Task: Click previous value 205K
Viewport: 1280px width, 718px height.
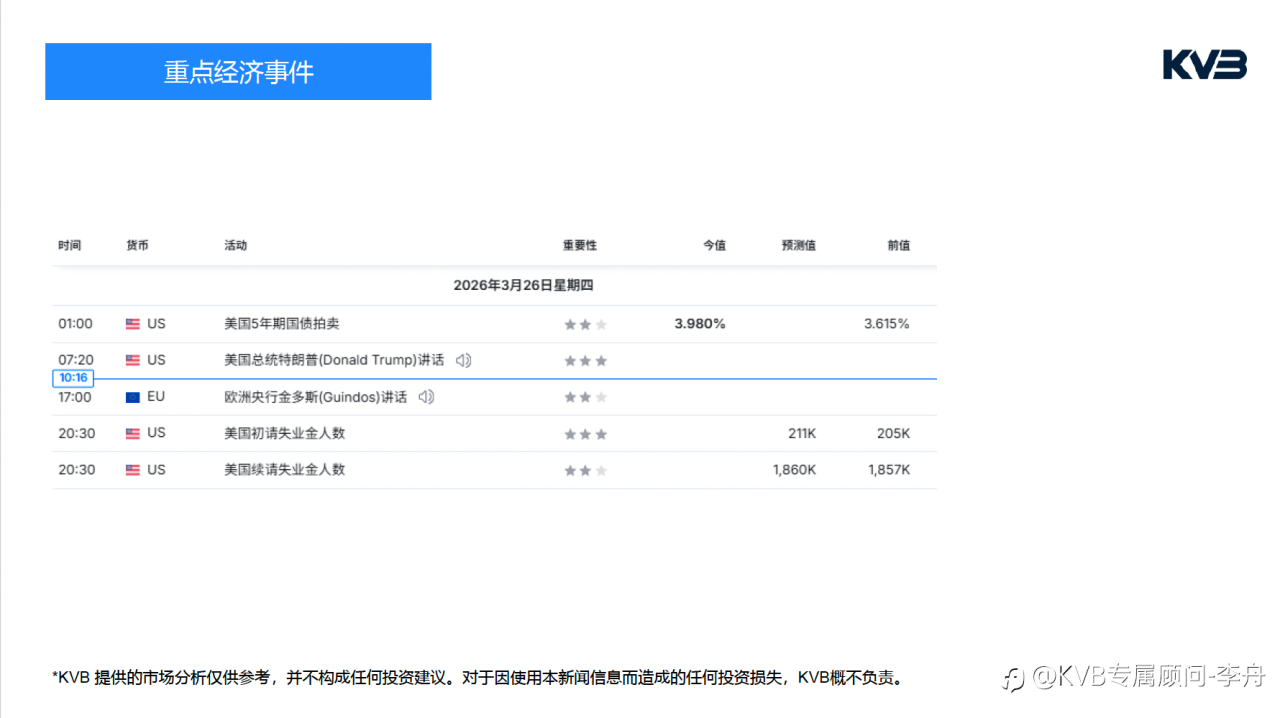Action: (894, 434)
